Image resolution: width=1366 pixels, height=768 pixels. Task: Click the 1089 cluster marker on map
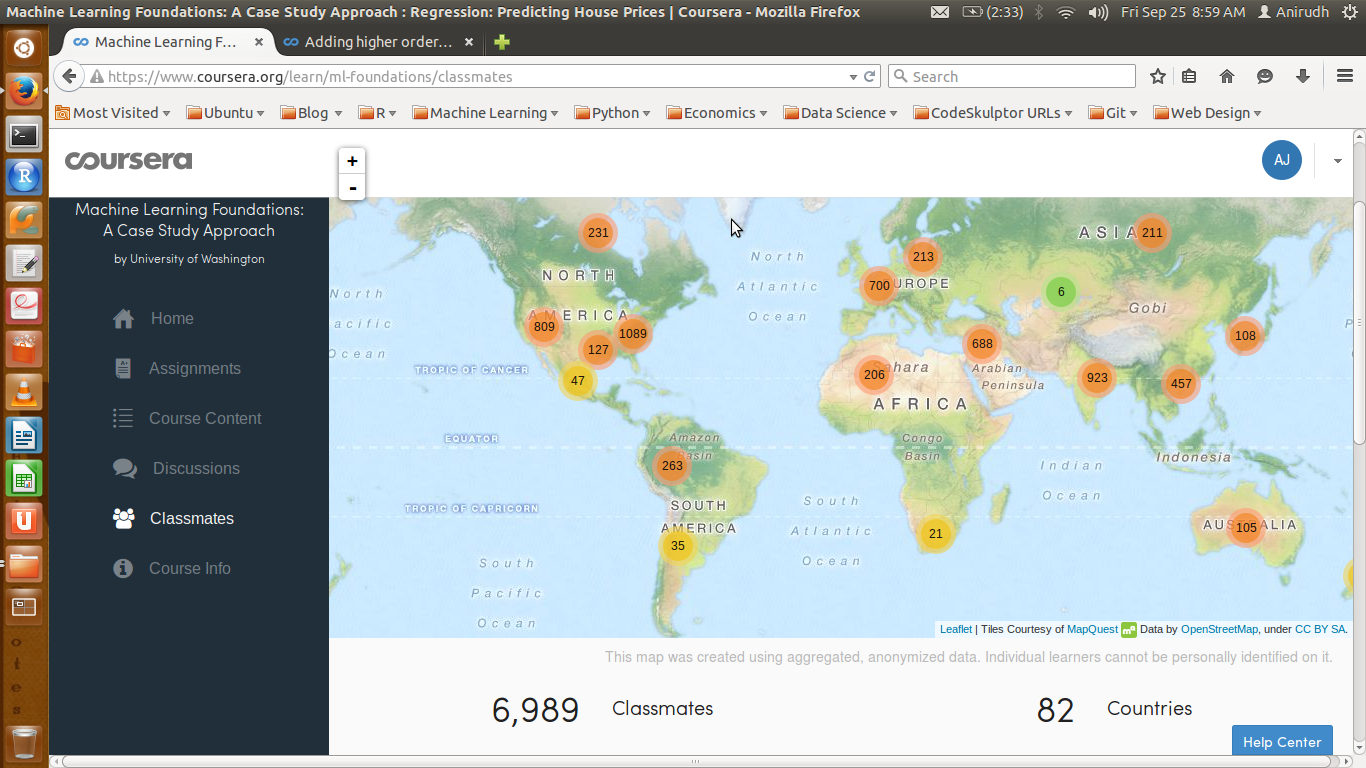pyautogui.click(x=632, y=334)
